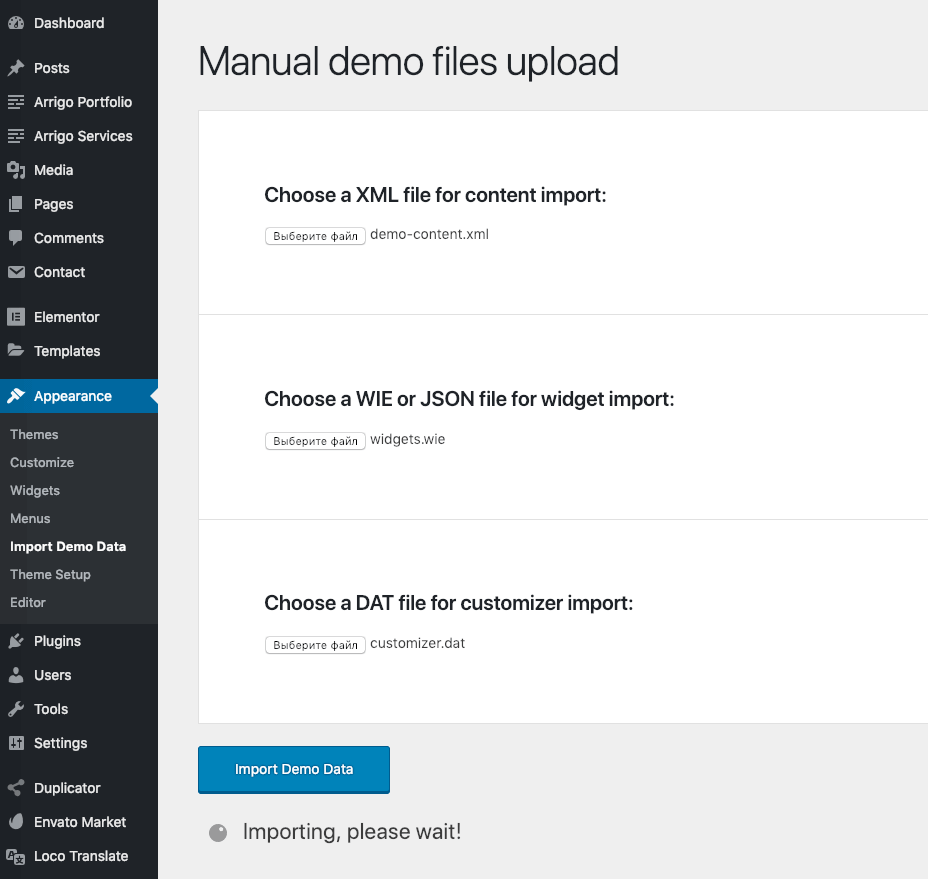This screenshot has width=928, height=879.
Task: Open Customize under Appearance
Action: pos(42,462)
